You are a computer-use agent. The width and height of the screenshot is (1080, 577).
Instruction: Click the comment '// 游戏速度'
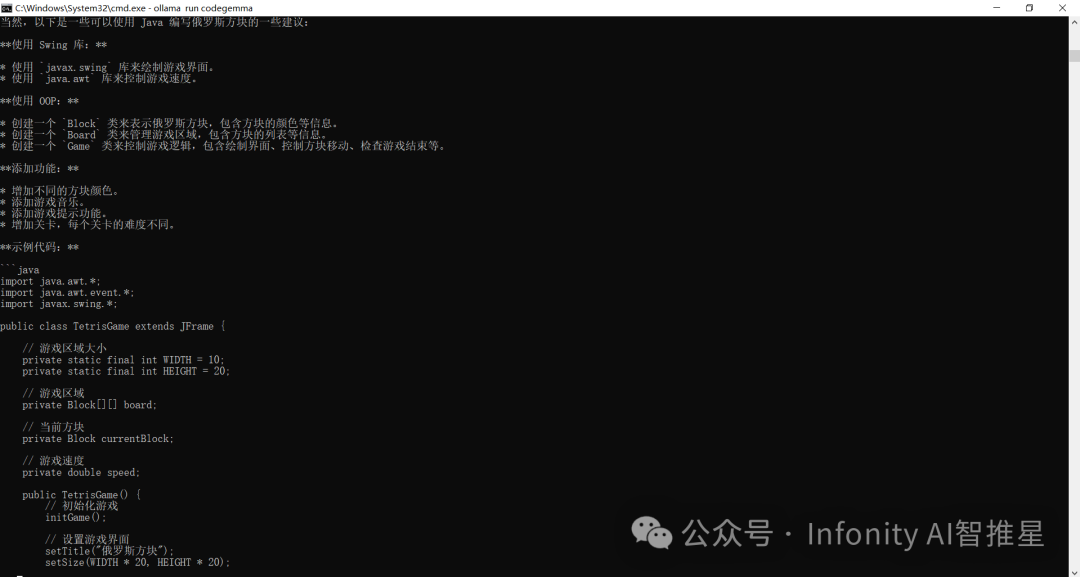(x=53, y=461)
